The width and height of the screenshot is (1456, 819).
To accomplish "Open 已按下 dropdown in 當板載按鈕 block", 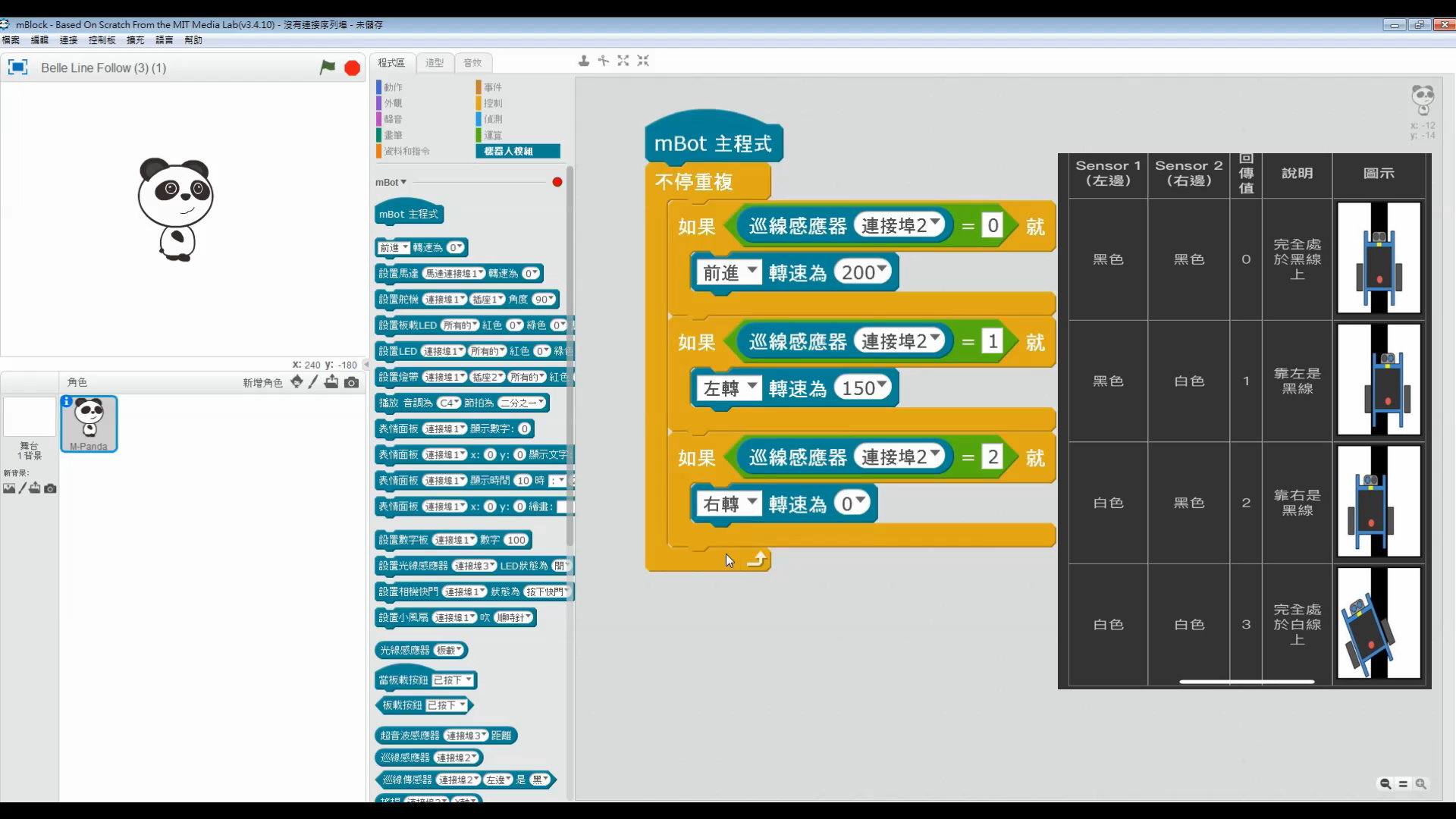I will pyautogui.click(x=453, y=680).
